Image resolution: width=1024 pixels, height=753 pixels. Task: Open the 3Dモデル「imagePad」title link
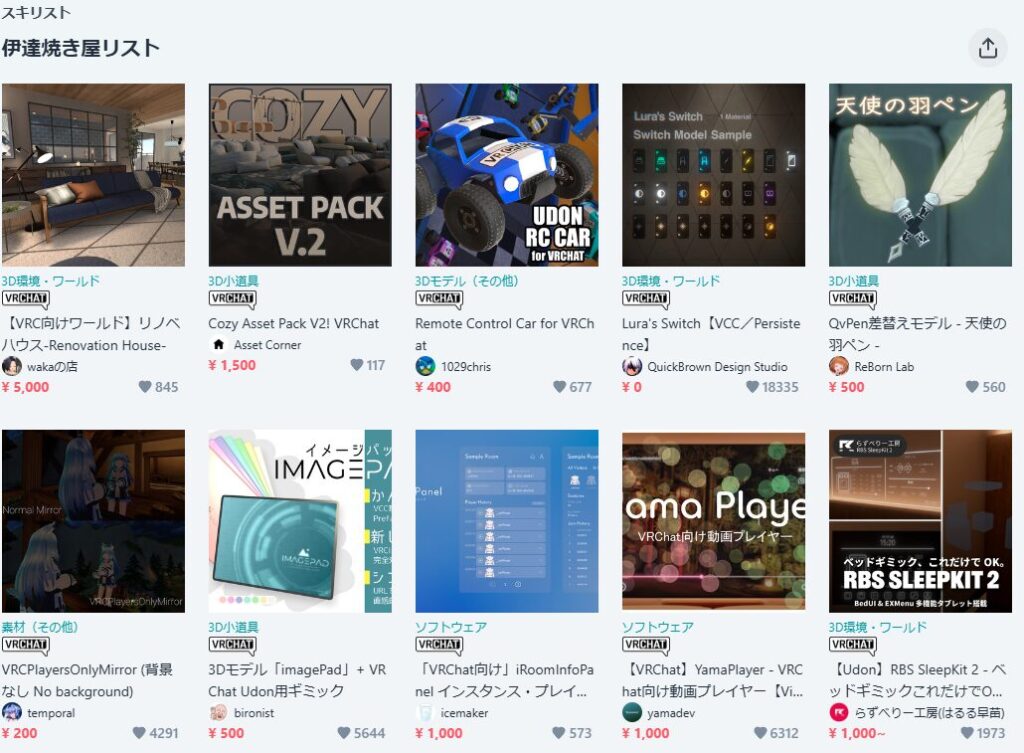click(x=297, y=680)
